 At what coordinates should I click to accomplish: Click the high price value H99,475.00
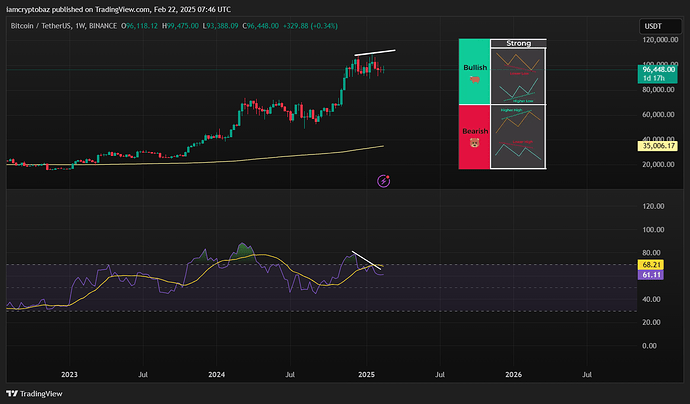[x=180, y=26]
